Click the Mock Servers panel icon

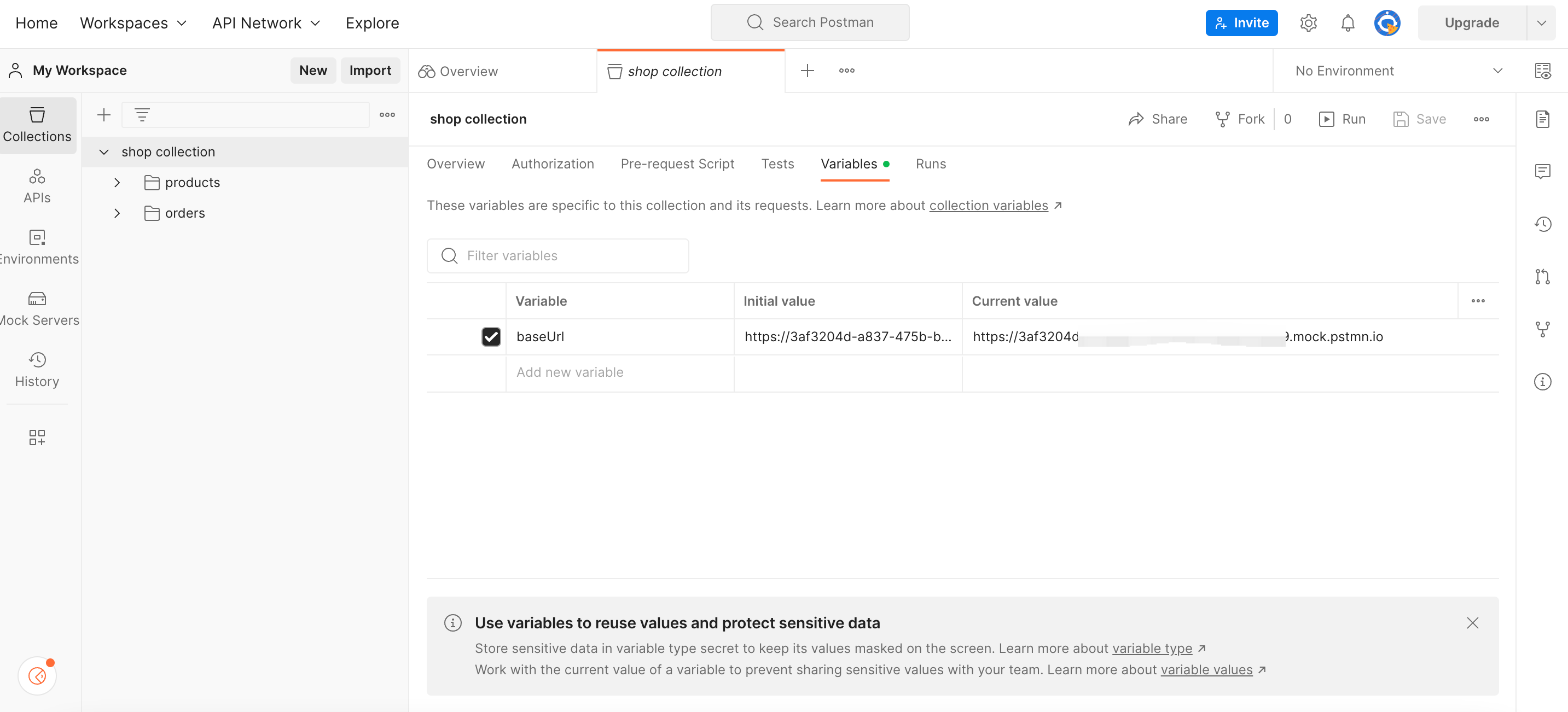pyautogui.click(x=37, y=297)
